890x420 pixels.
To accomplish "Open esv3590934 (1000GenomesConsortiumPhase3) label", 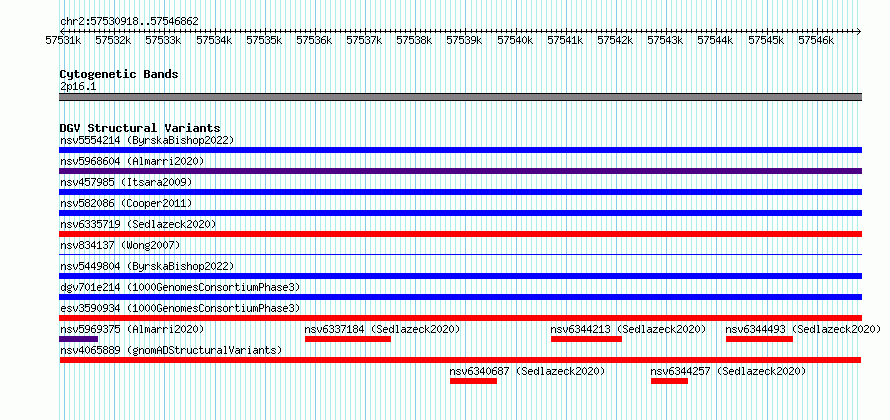I will [180, 308].
